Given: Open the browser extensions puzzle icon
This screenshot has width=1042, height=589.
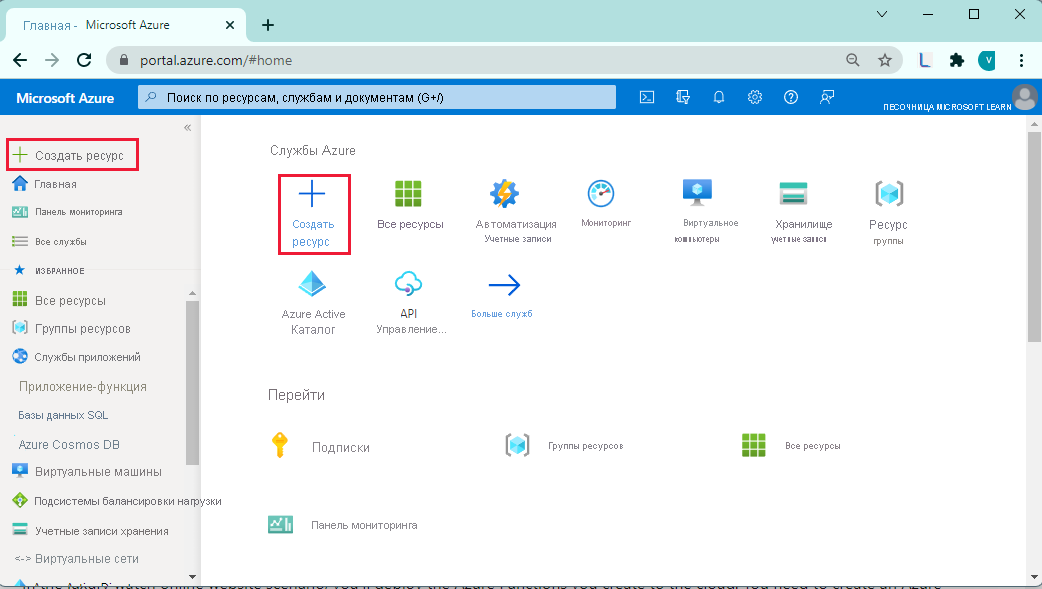Looking at the screenshot, I should pyautogui.click(x=956, y=60).
